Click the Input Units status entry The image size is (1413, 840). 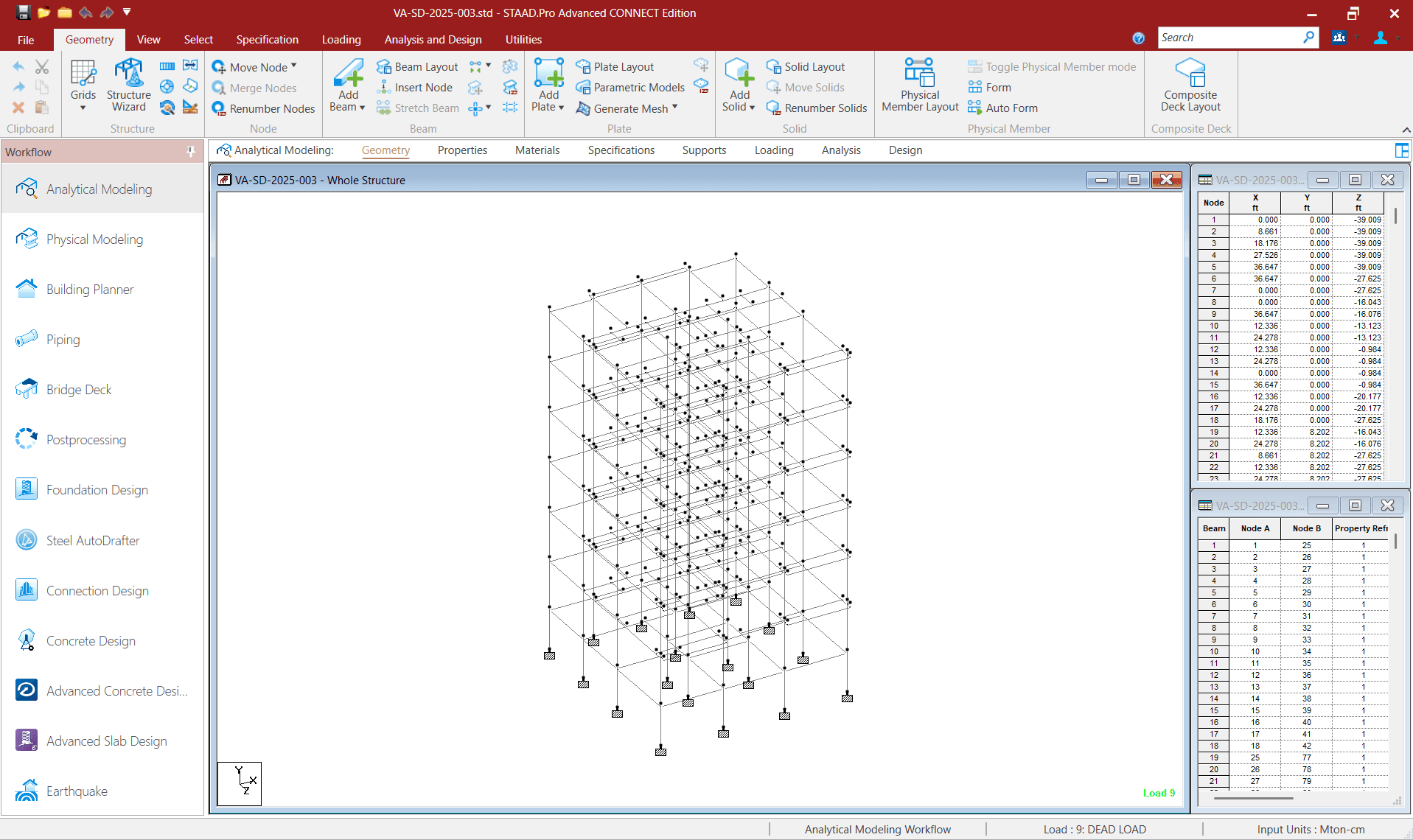click(1311, 830)
